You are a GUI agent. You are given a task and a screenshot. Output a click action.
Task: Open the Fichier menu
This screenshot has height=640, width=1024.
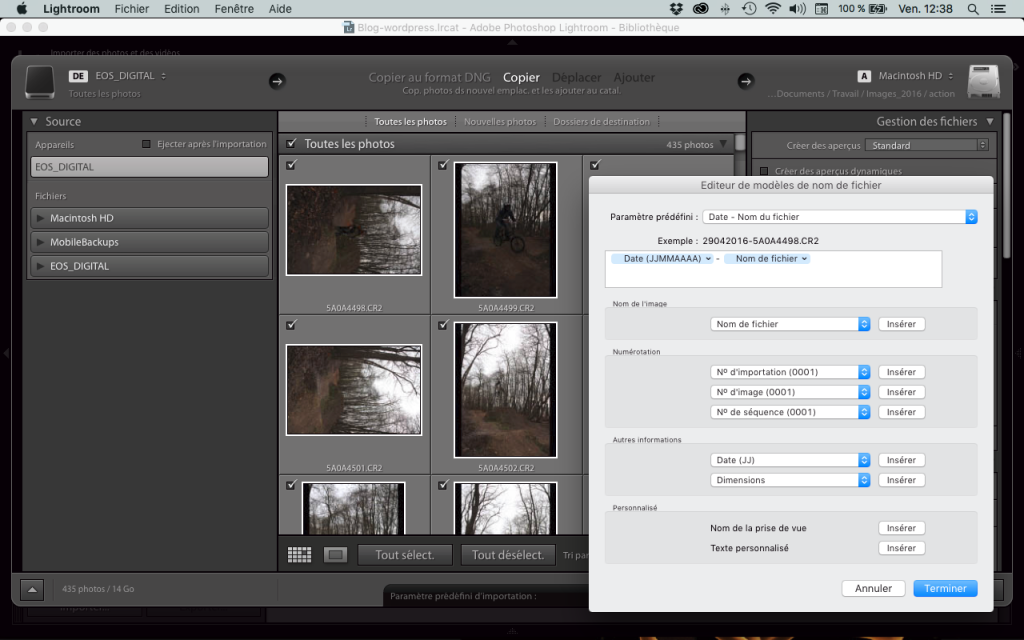[132, 8]
